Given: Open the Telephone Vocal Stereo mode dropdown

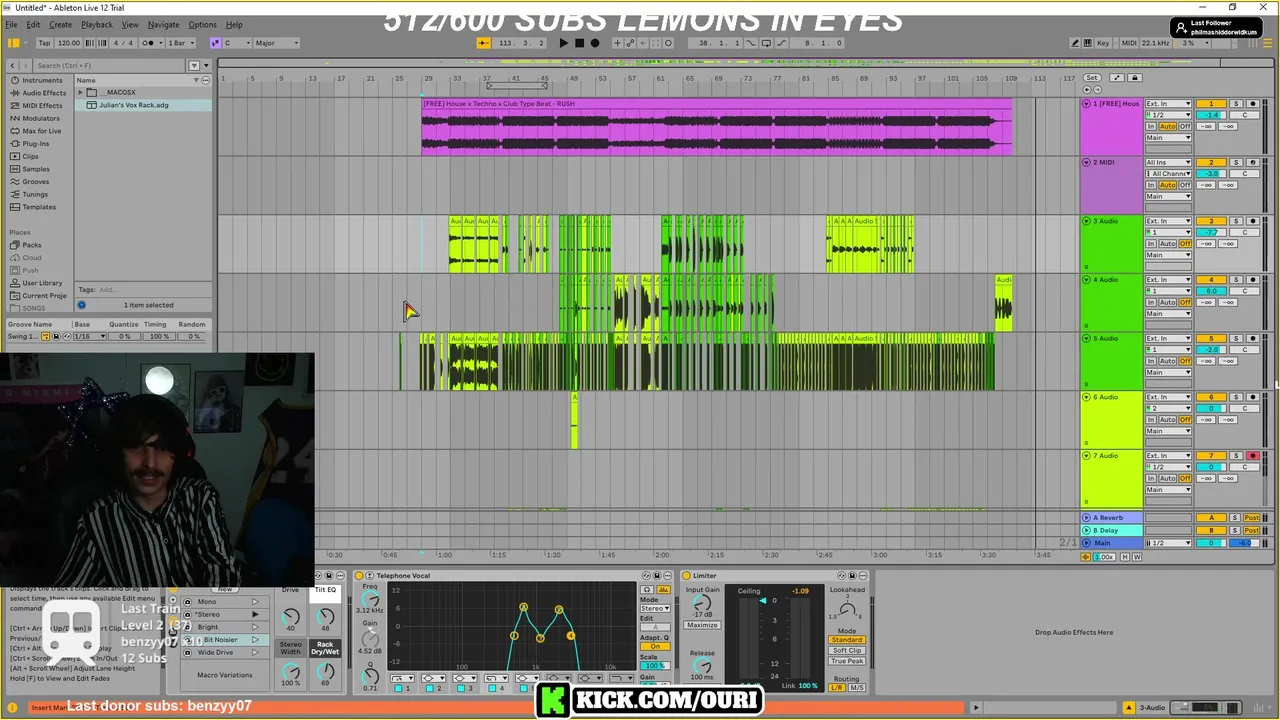Looking at the screenshot, I should (655, 609).
